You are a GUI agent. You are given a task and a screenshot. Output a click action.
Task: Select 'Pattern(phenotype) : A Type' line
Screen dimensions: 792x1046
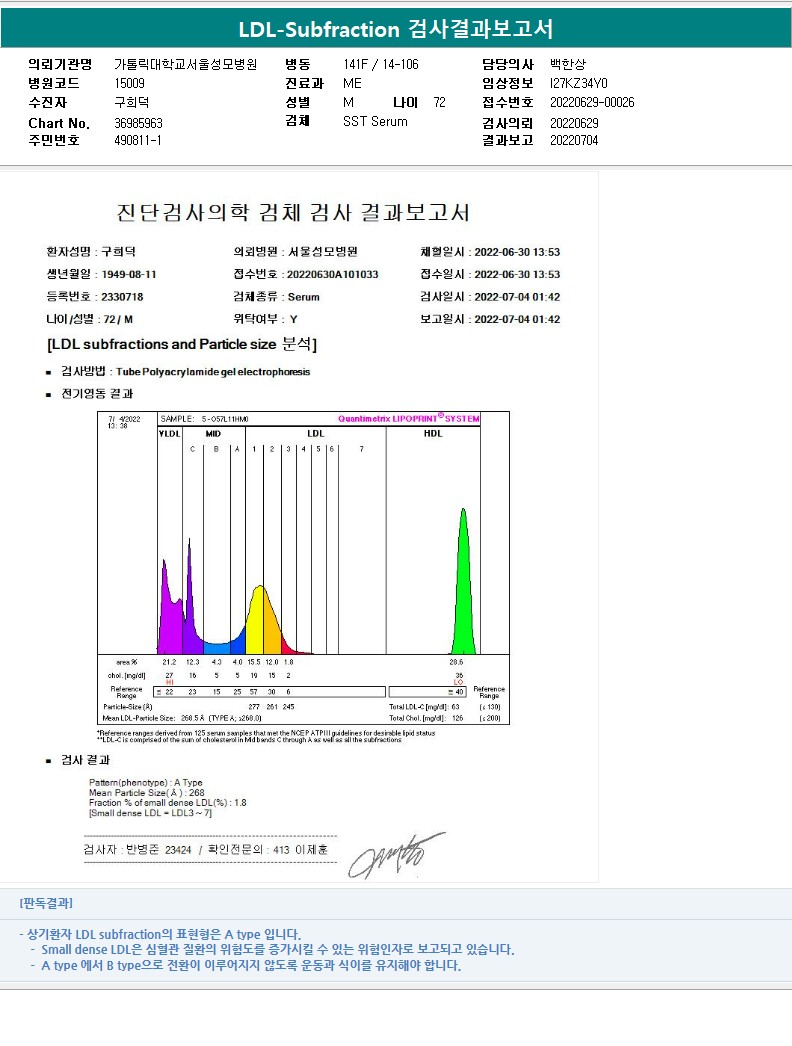tap(145, 782)
